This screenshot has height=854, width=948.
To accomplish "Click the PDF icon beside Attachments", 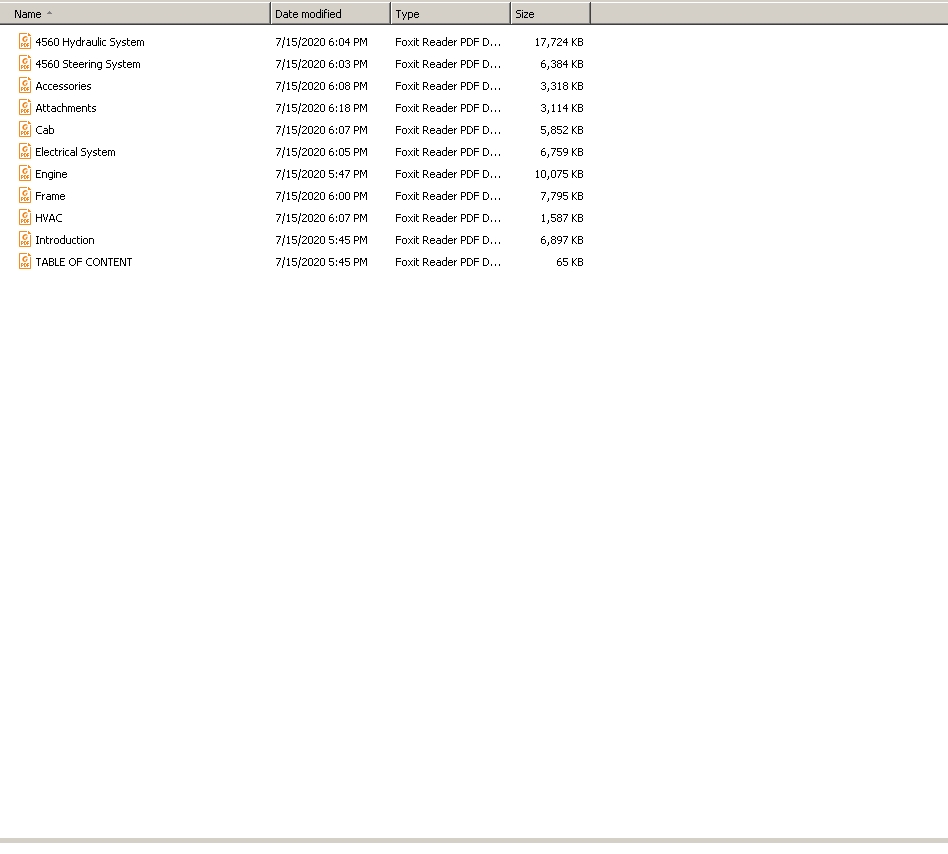I will [x=25, y=108].
